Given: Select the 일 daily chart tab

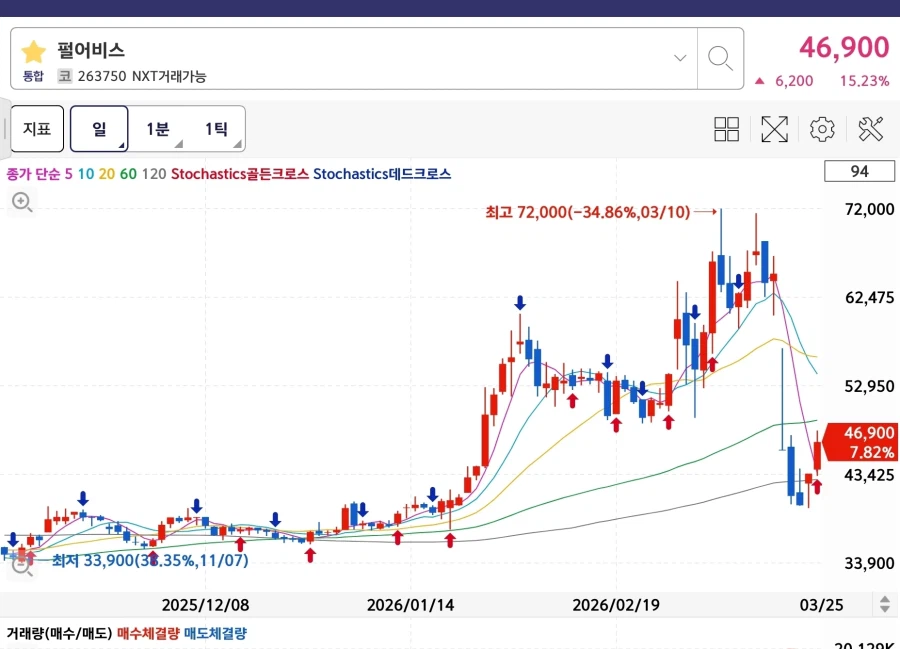Looking at the screenshot, I should [x=99, y=128].
